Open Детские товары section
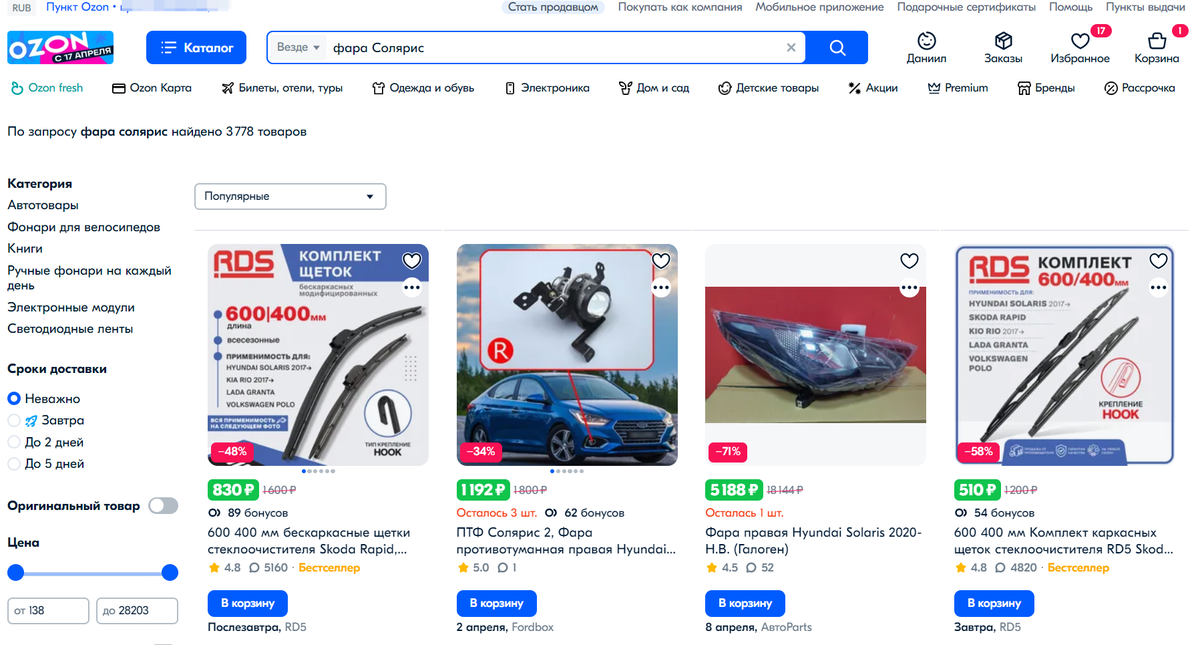Screen dimensions: 1200x645 [769, 88]
